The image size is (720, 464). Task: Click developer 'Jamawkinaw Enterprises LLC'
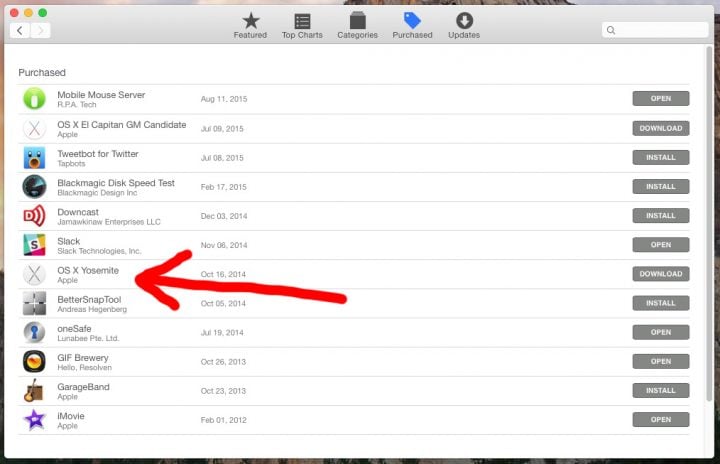[109, 222]
